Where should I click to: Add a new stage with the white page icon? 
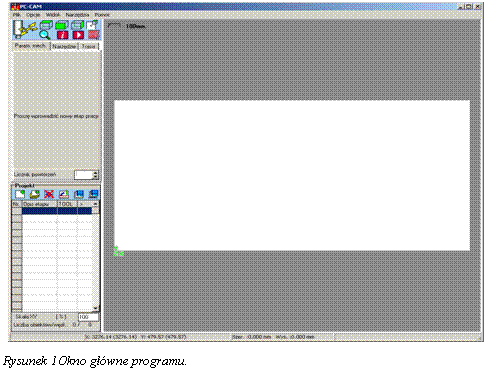[20, 194]
